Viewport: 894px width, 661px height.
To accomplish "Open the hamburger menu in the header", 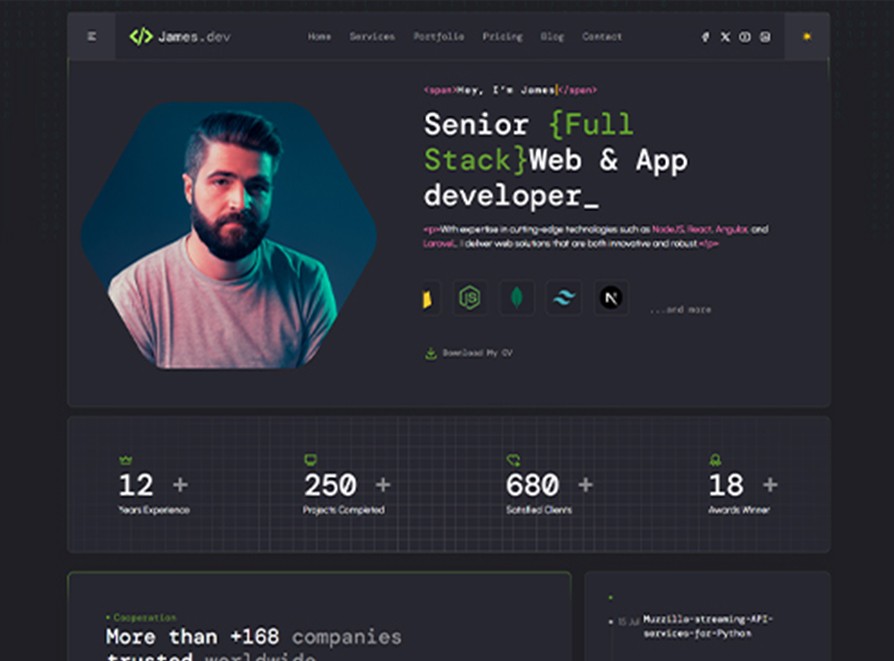I will pos(92,37).
